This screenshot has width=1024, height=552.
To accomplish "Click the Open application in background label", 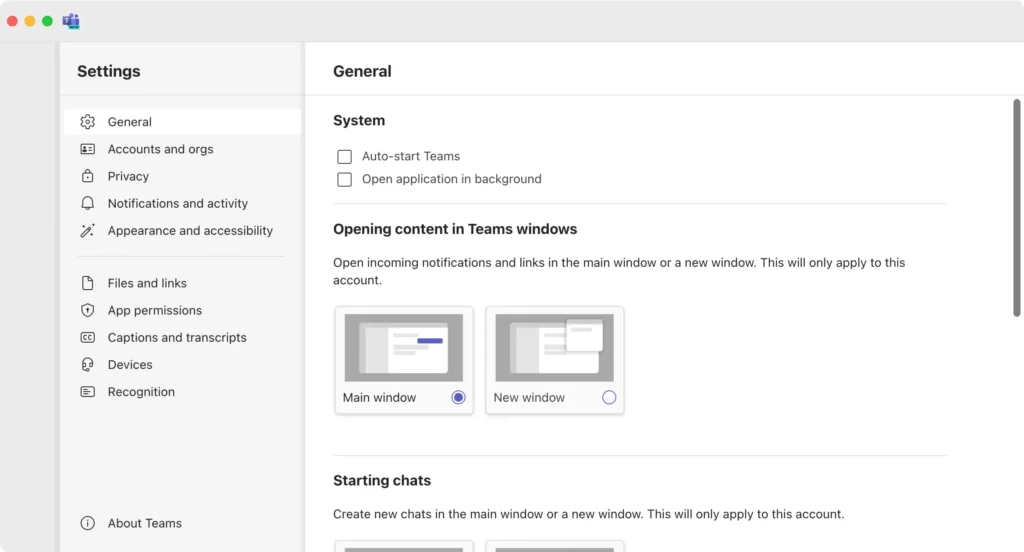I will pos(451,179).
